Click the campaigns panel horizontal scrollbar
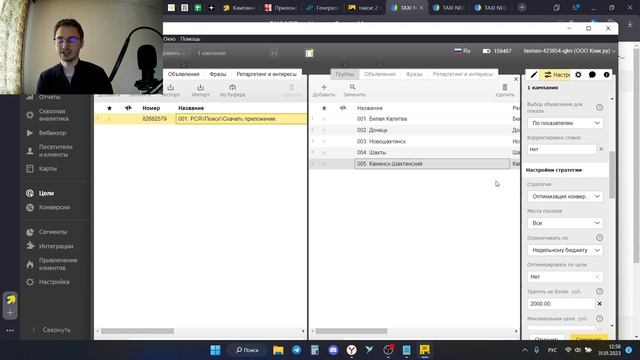The image size is (640, 360). point(138,331)
